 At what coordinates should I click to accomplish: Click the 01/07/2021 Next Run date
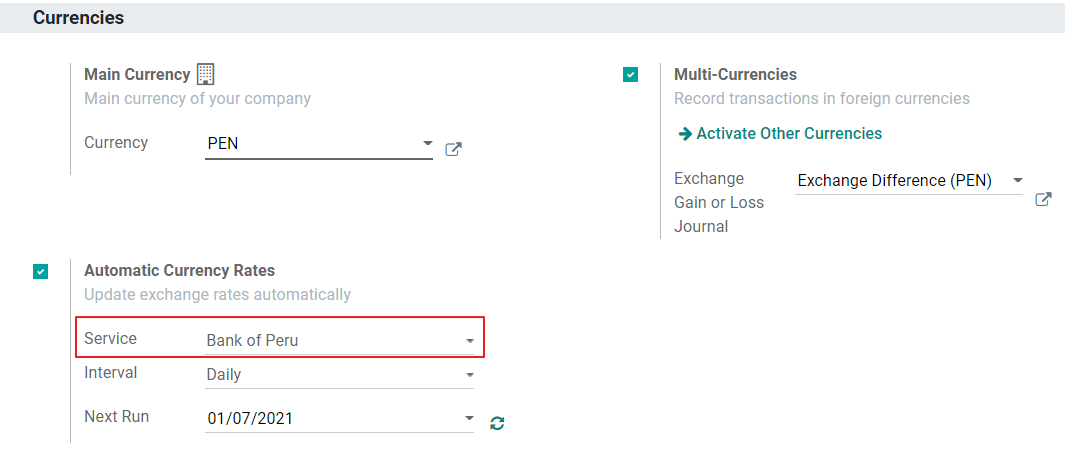[250, 419]
